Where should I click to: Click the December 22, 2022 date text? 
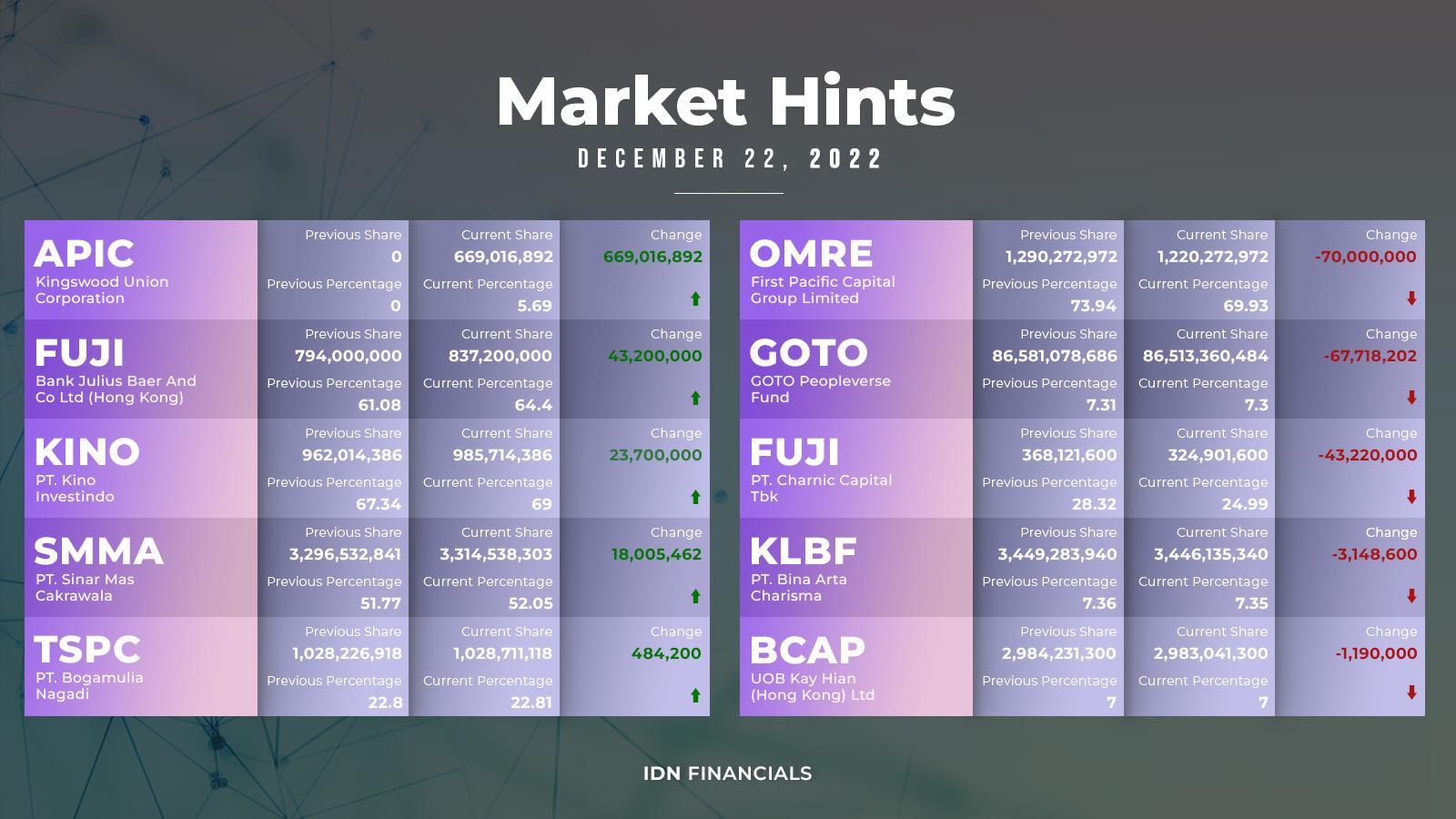point(731,159)
